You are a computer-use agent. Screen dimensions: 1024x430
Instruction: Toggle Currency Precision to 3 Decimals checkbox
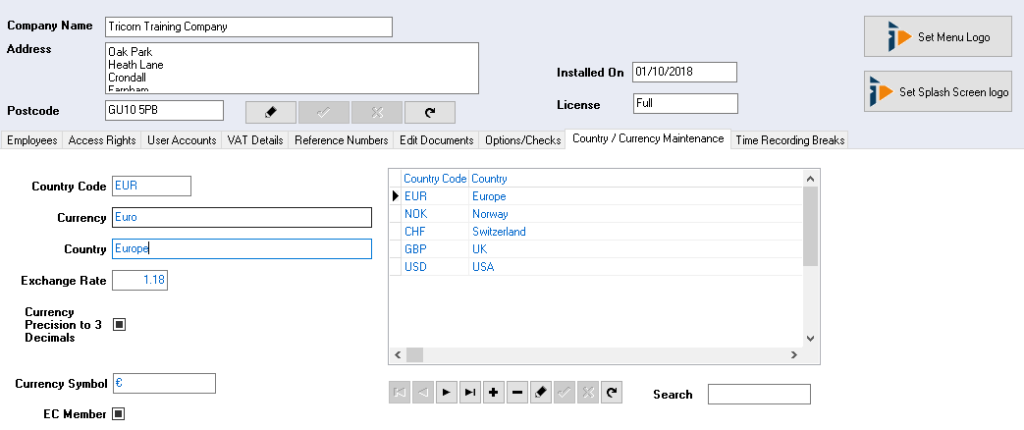pyautogui.click(x=118, y=324)
